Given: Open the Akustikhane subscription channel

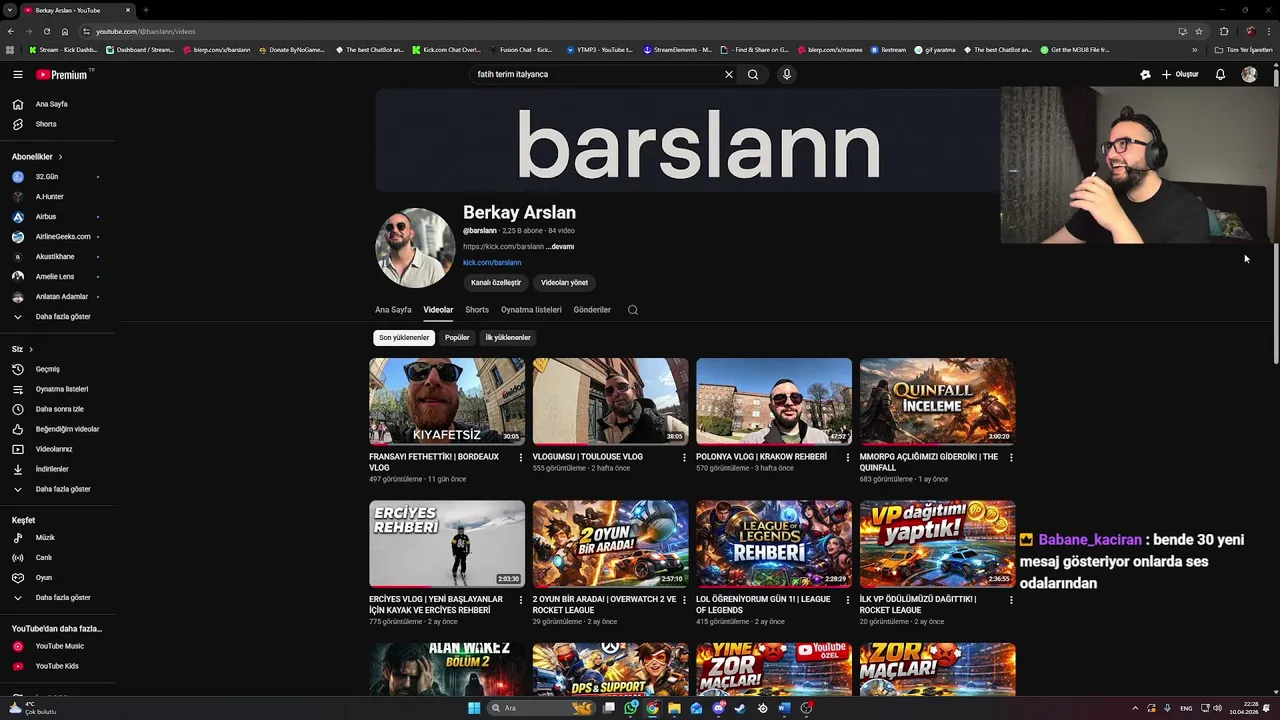Looking at the screenshot, I should coord(56,257).
